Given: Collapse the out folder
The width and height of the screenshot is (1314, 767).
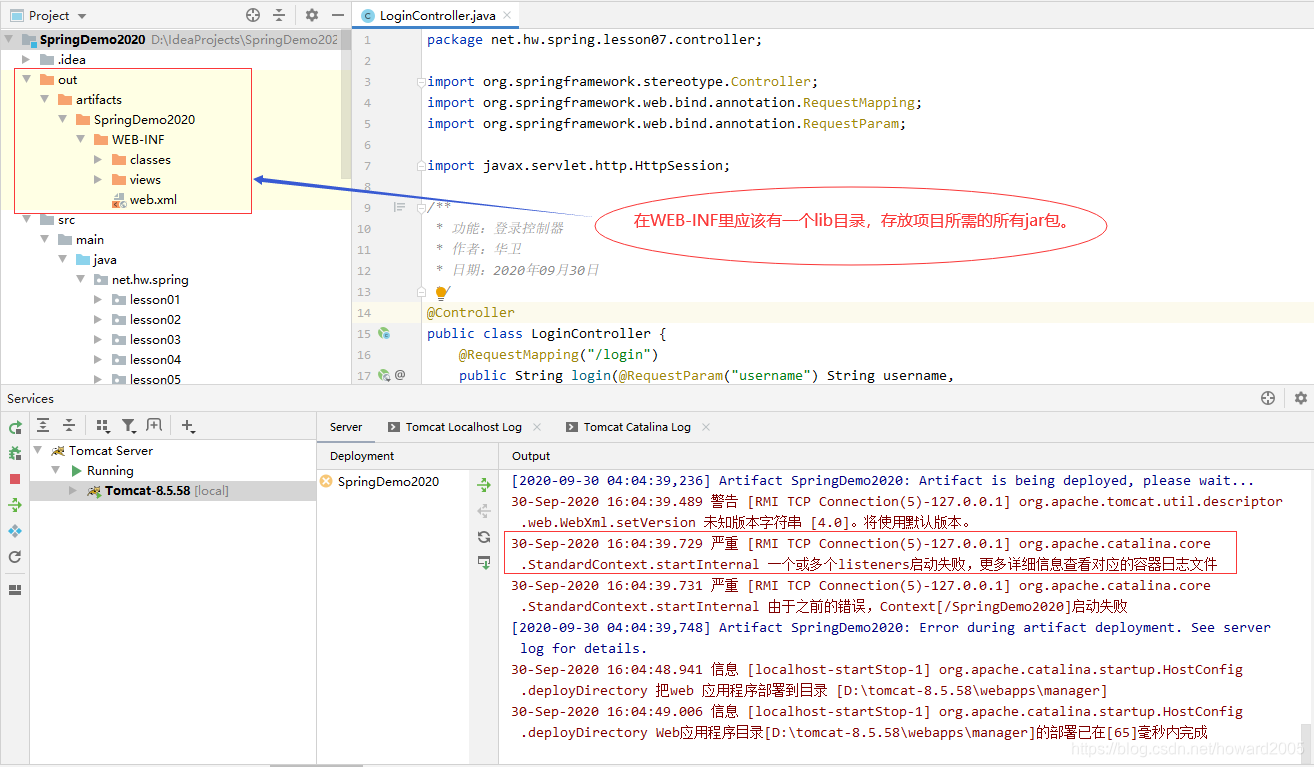Looking at the screenshot, I should click(27, 80).
